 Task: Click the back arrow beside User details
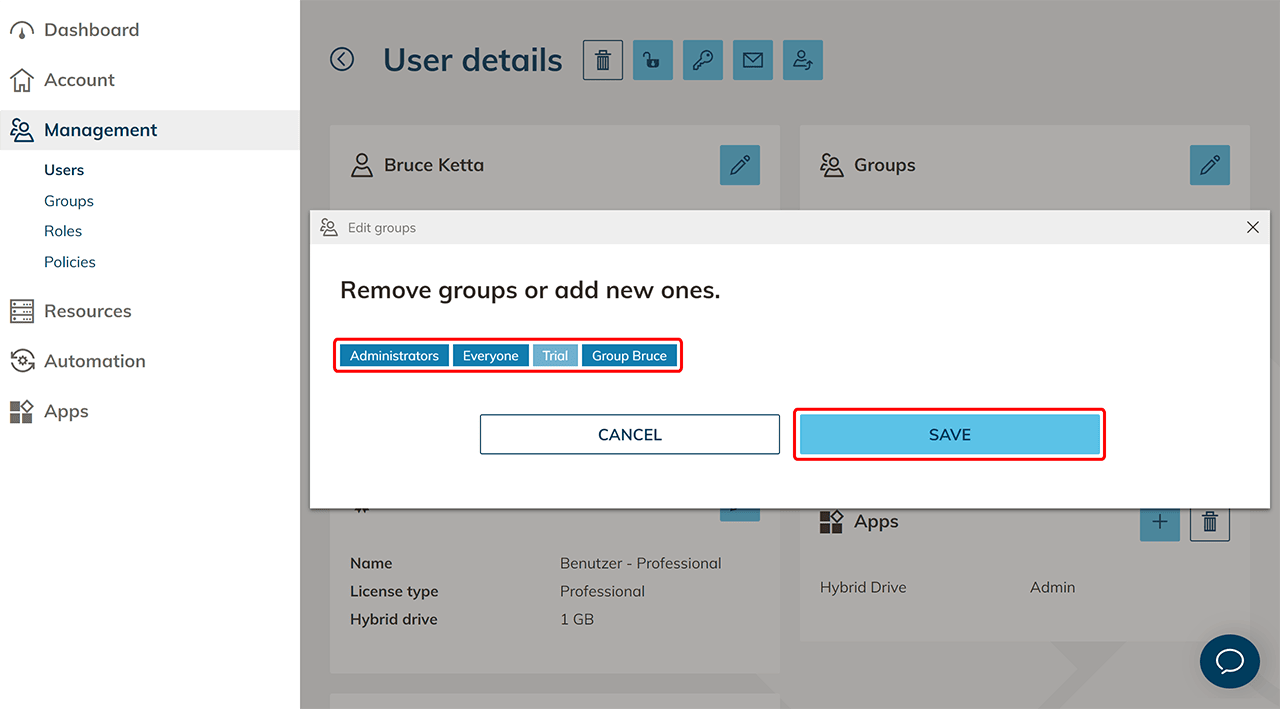(x=342, y=60)
